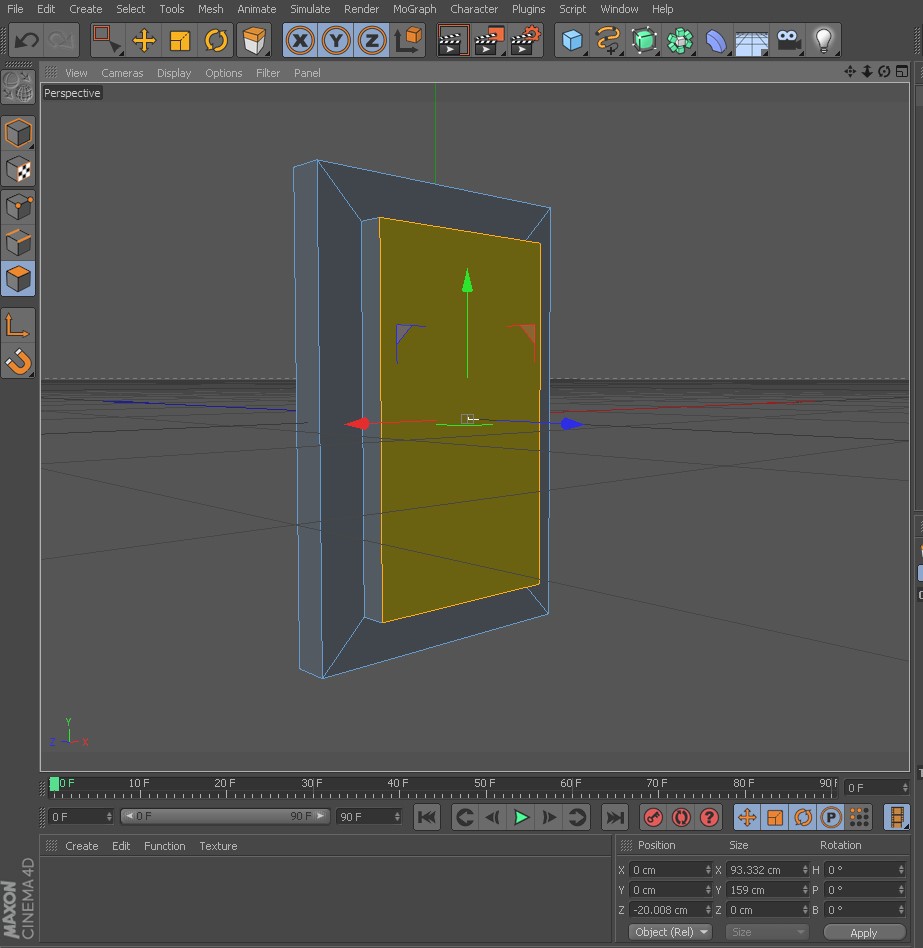Screen dimensions: 923x948
Task: Open the disabled Size dropdown
Action: point(767,932)
